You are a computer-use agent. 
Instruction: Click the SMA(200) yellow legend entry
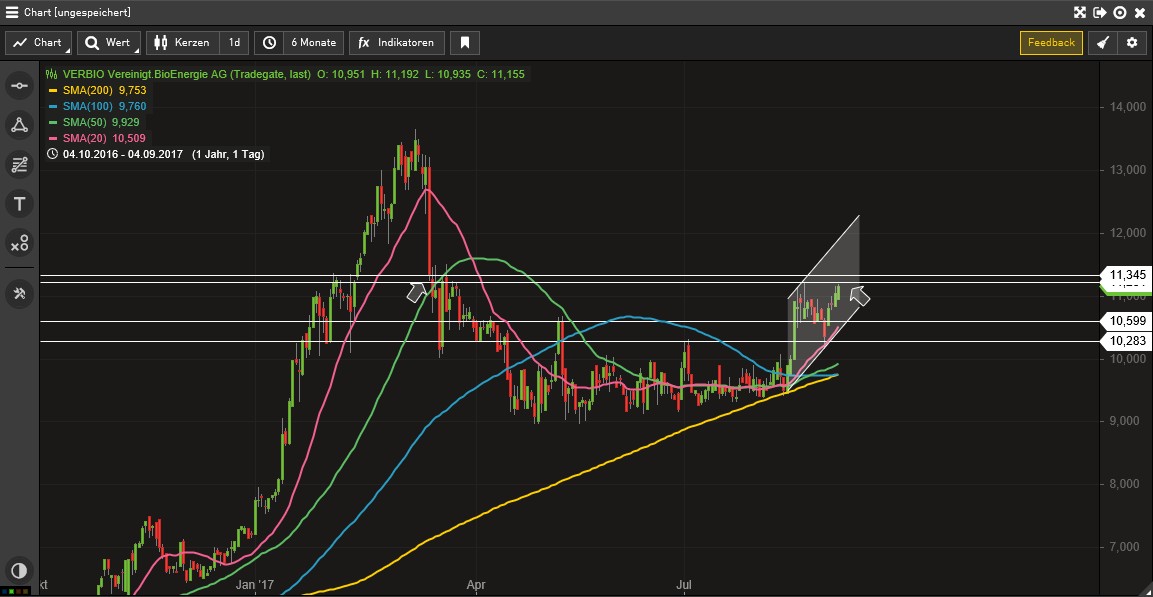(x=96, y=90)
